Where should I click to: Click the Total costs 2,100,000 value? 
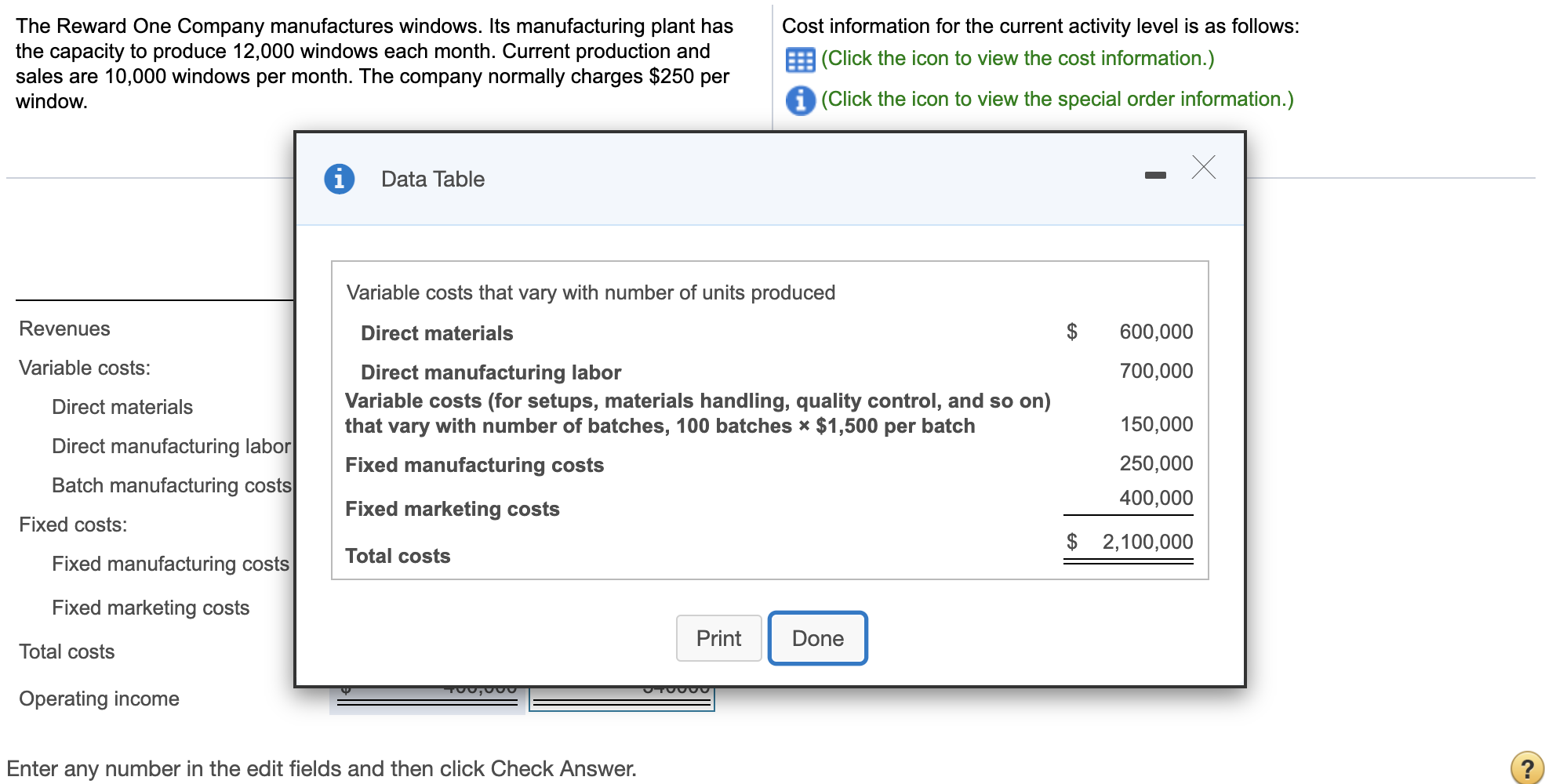[x=1147, y=542]
